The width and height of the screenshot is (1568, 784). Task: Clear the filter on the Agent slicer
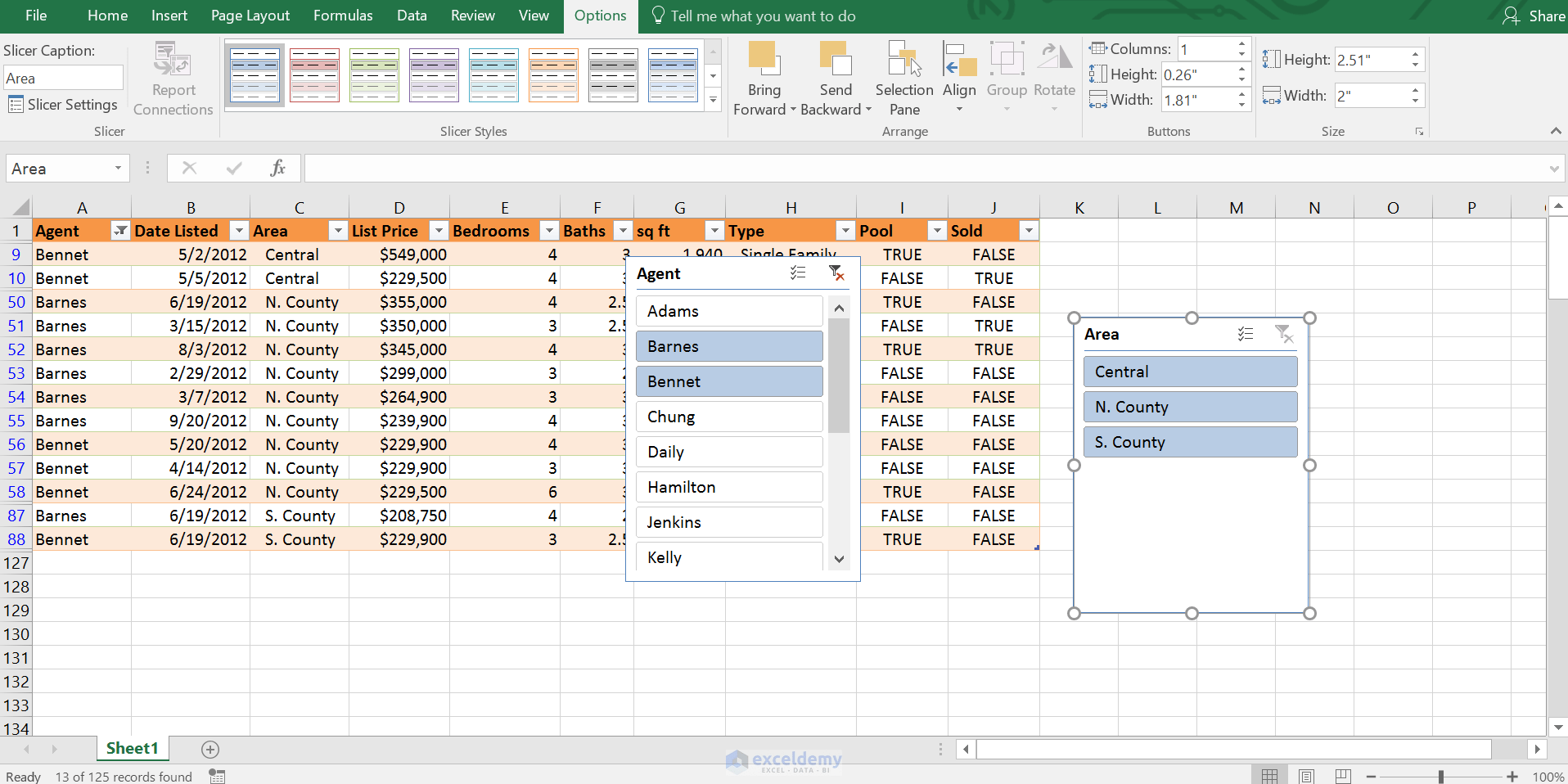click(x=837, y=273)
